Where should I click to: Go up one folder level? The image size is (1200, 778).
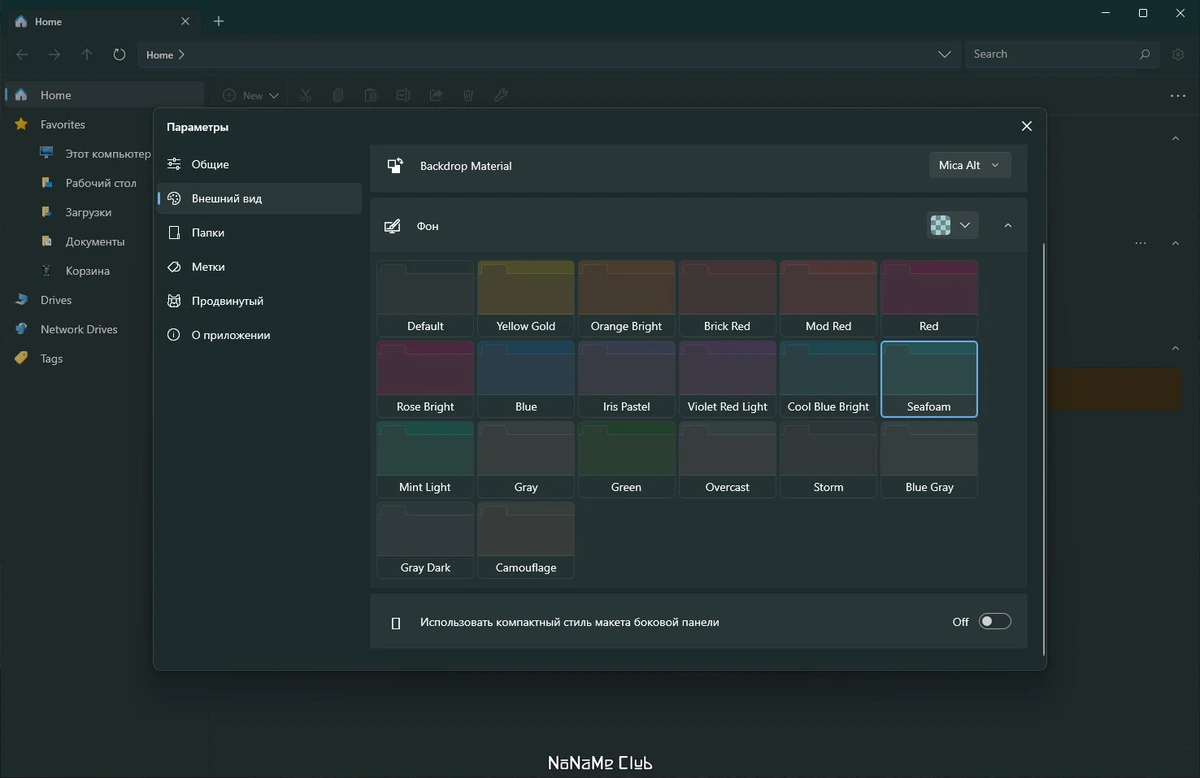(87, 55)
